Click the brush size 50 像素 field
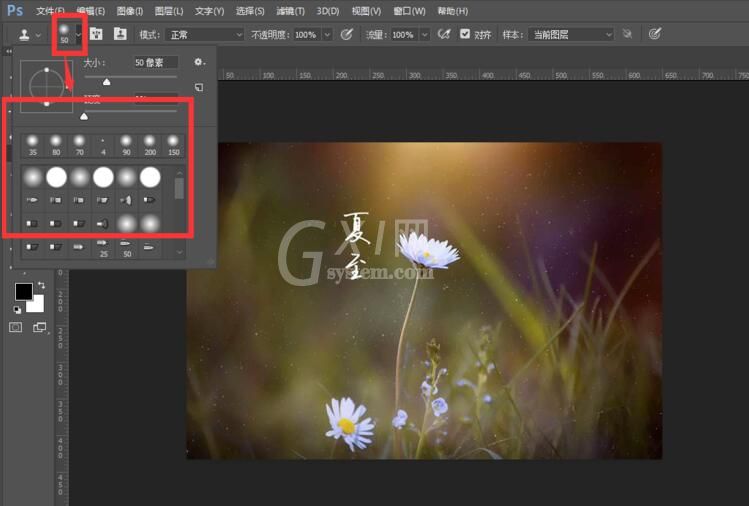 tap(156, 62)
